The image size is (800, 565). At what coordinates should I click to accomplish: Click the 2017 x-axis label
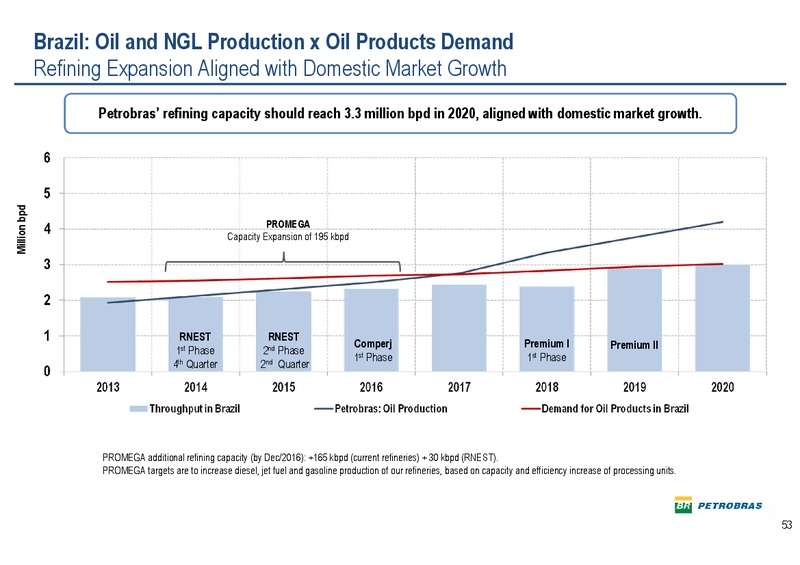click(x=459, y=387)
